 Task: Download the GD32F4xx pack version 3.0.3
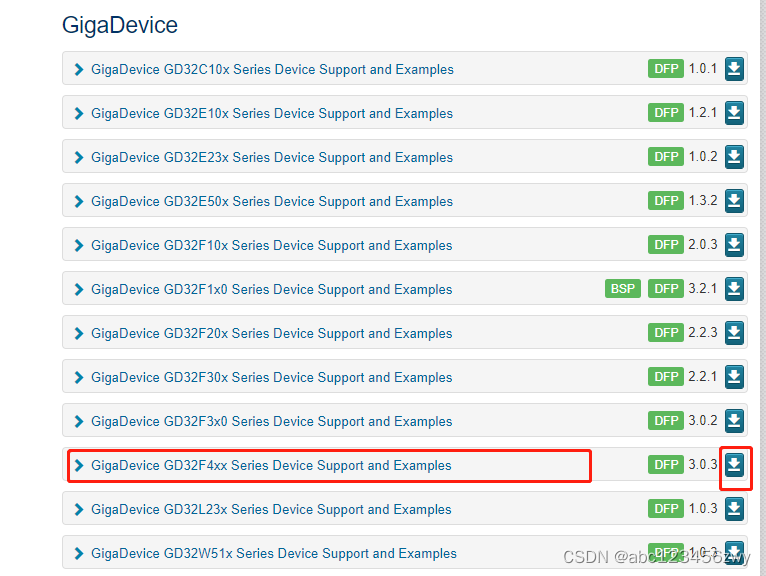(734, 465)
